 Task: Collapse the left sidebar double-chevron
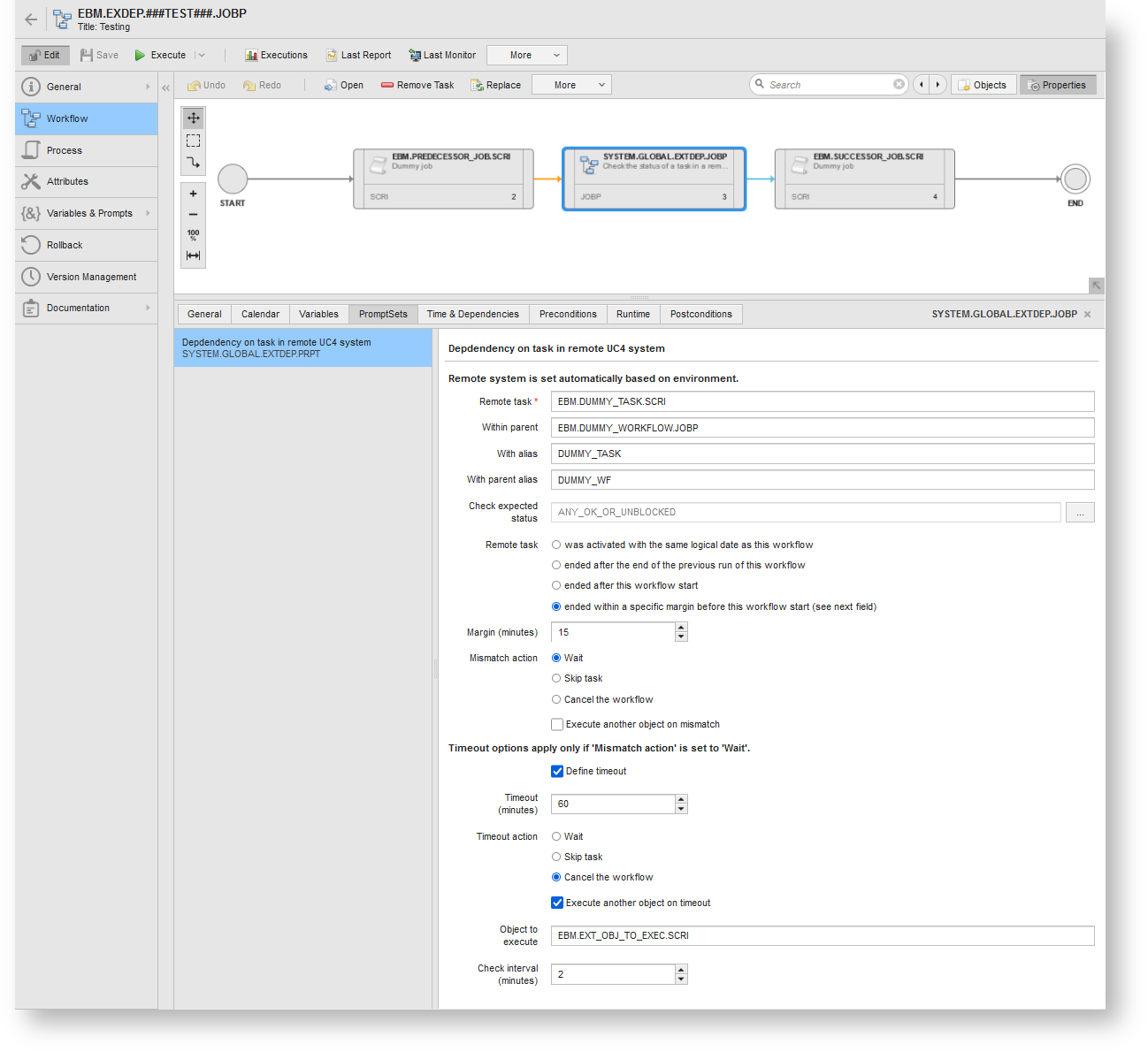pos(165,88)
